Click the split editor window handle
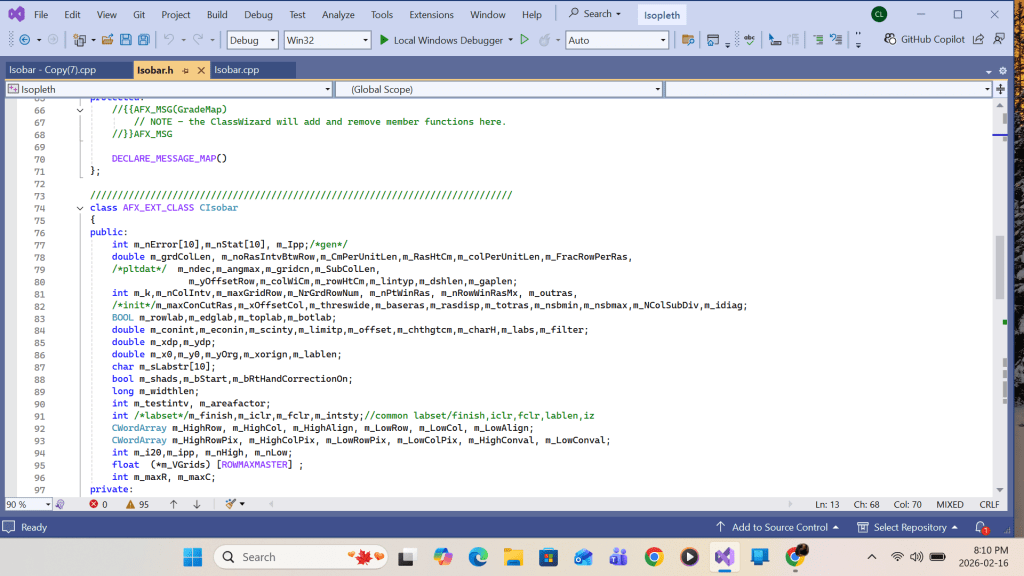 [x=1000, y=89]
